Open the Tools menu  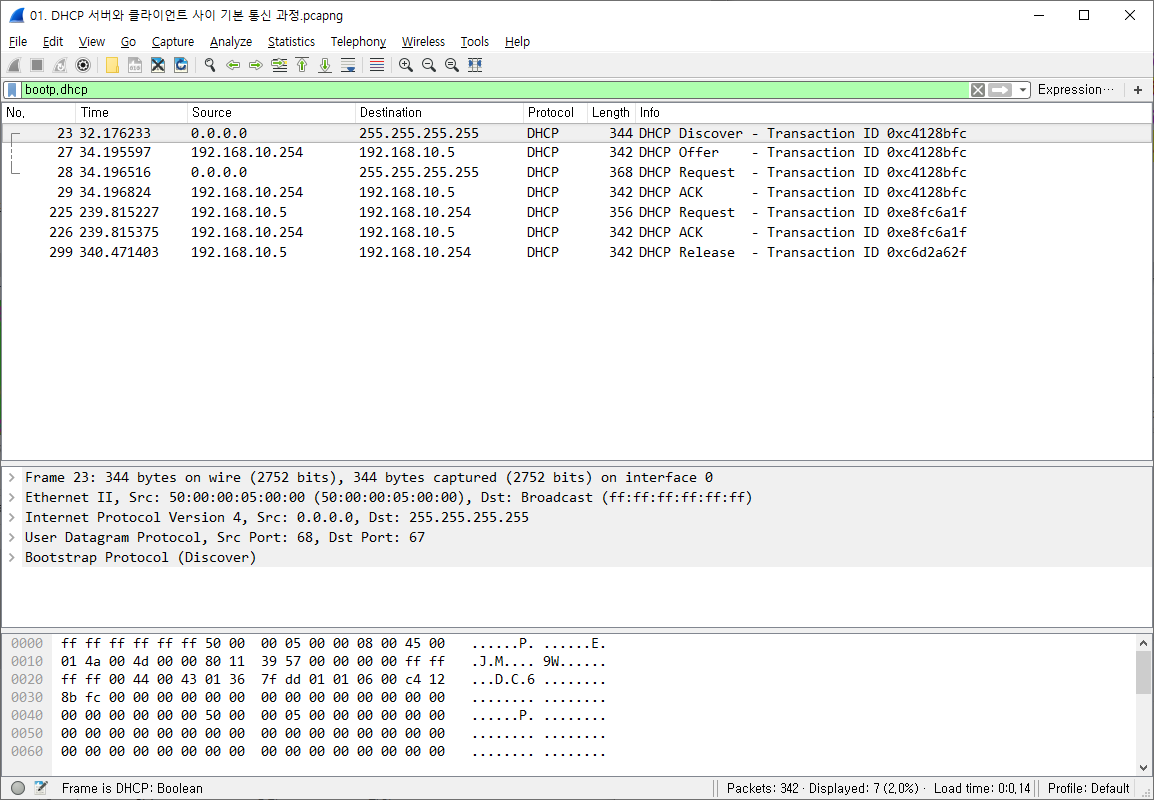(x=475, y=42)
